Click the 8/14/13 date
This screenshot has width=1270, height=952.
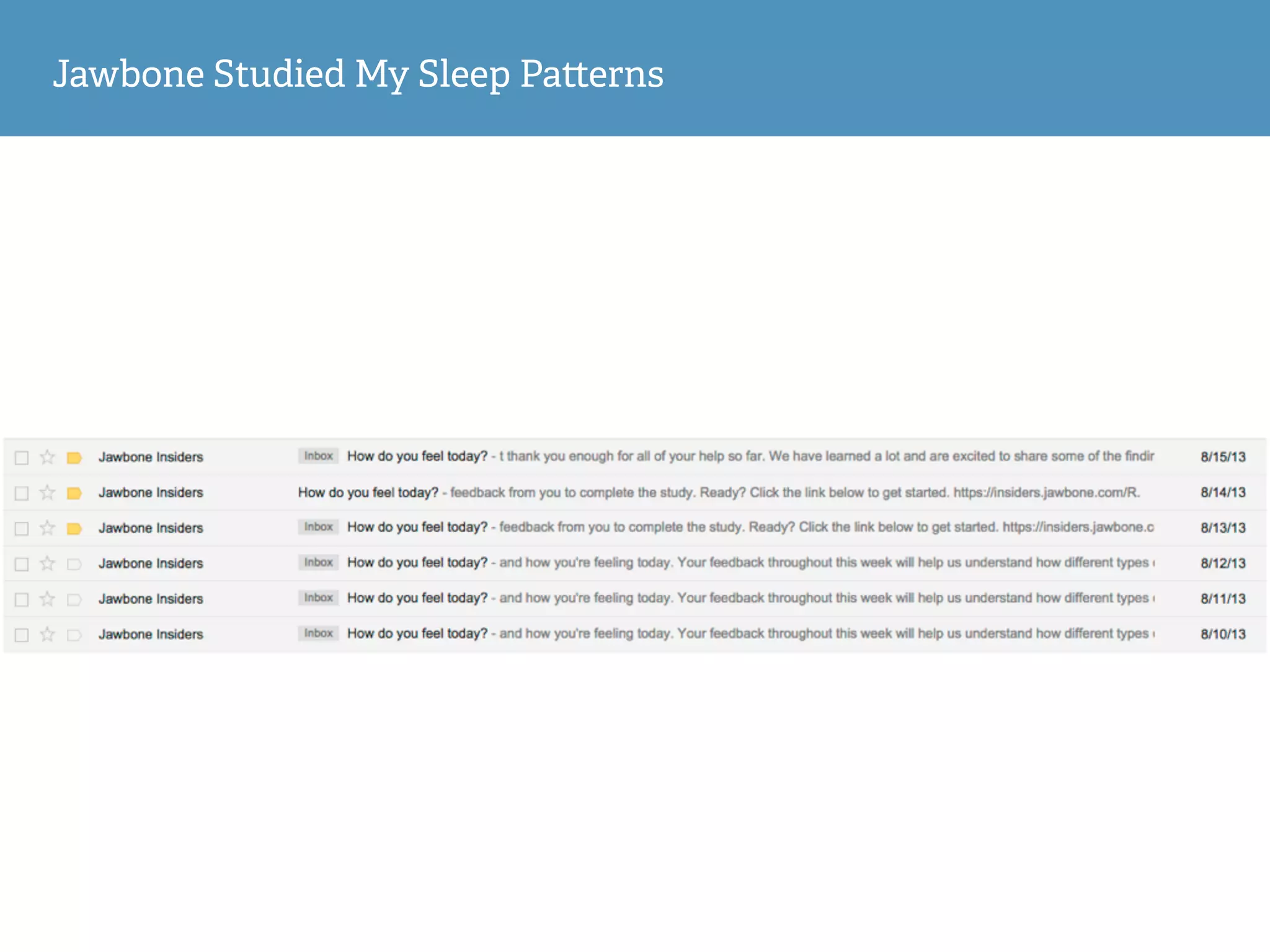1223,493
